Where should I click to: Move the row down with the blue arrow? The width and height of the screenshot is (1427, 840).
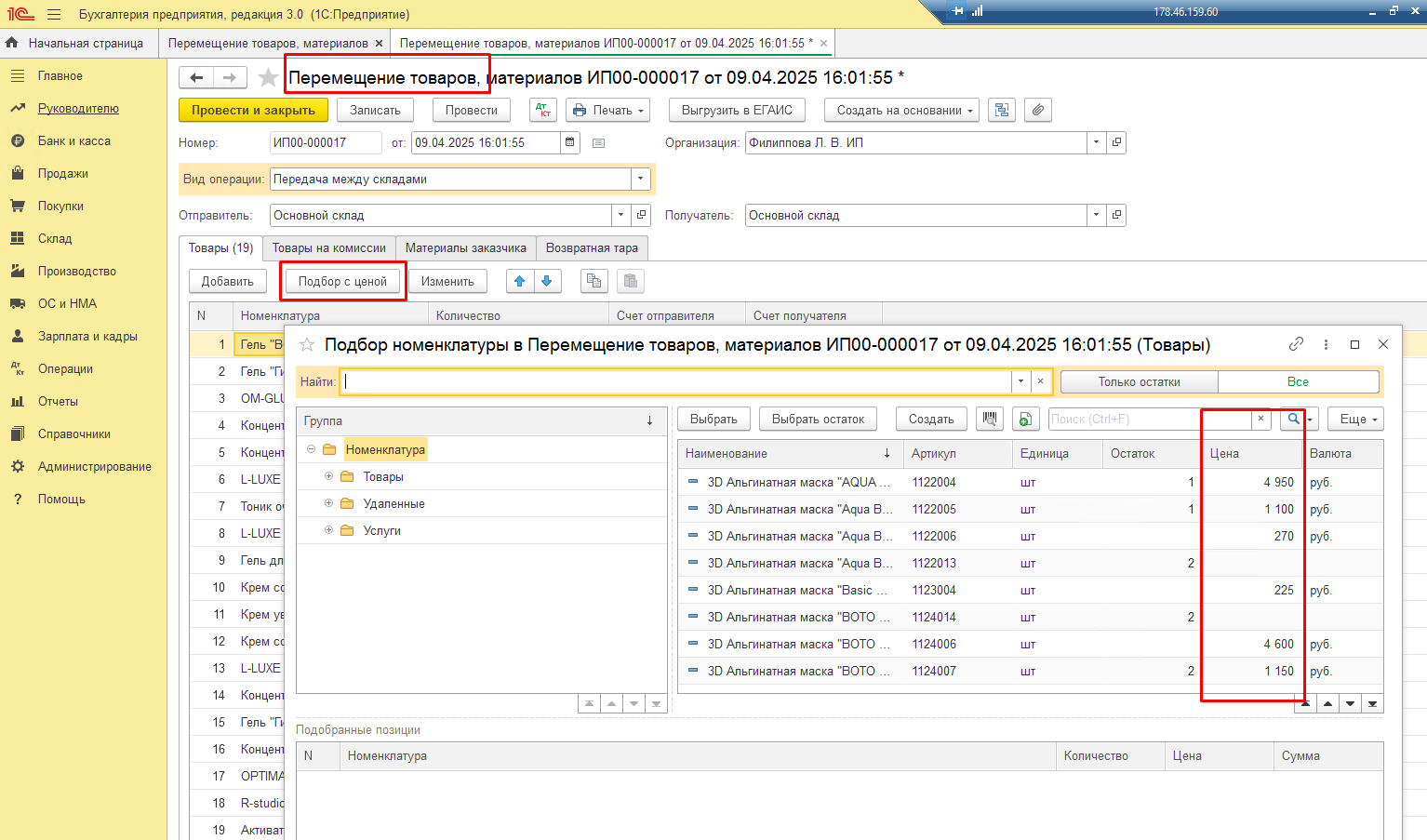pos(547,281)
